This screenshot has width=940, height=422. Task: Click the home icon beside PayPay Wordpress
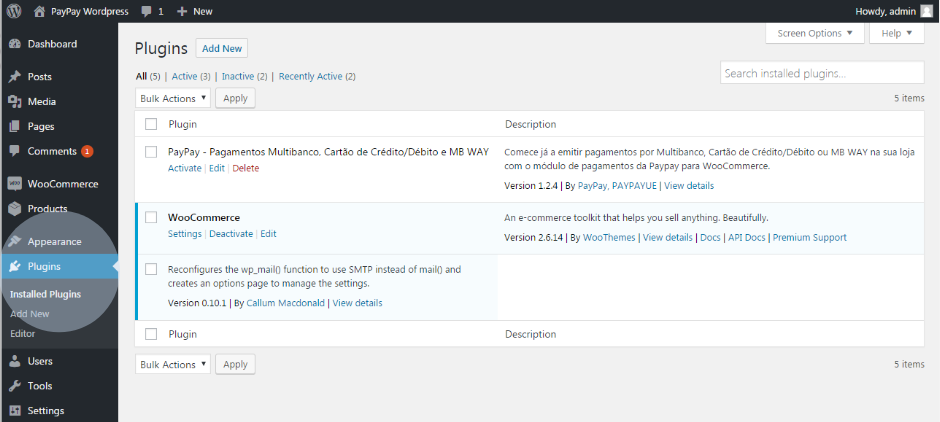[x=39, y=11]
